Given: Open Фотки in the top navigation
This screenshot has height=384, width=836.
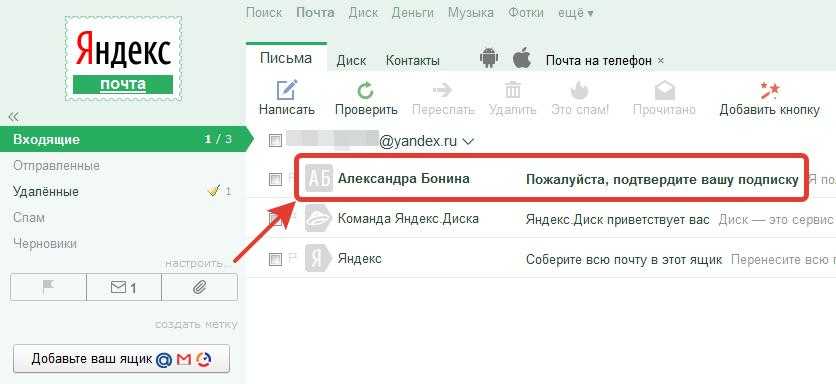Looking at the screenshot, I should tap(526, 13).
